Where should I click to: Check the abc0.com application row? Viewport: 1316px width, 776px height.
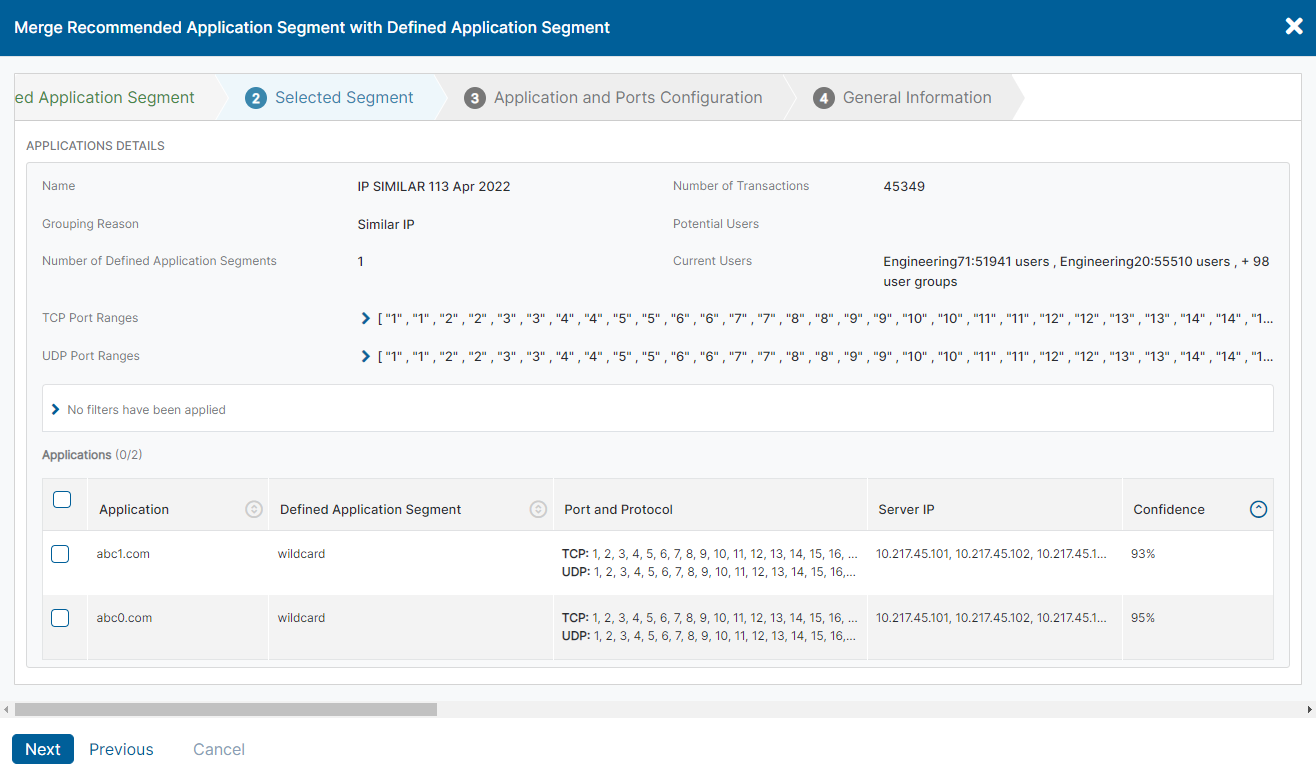59,617
